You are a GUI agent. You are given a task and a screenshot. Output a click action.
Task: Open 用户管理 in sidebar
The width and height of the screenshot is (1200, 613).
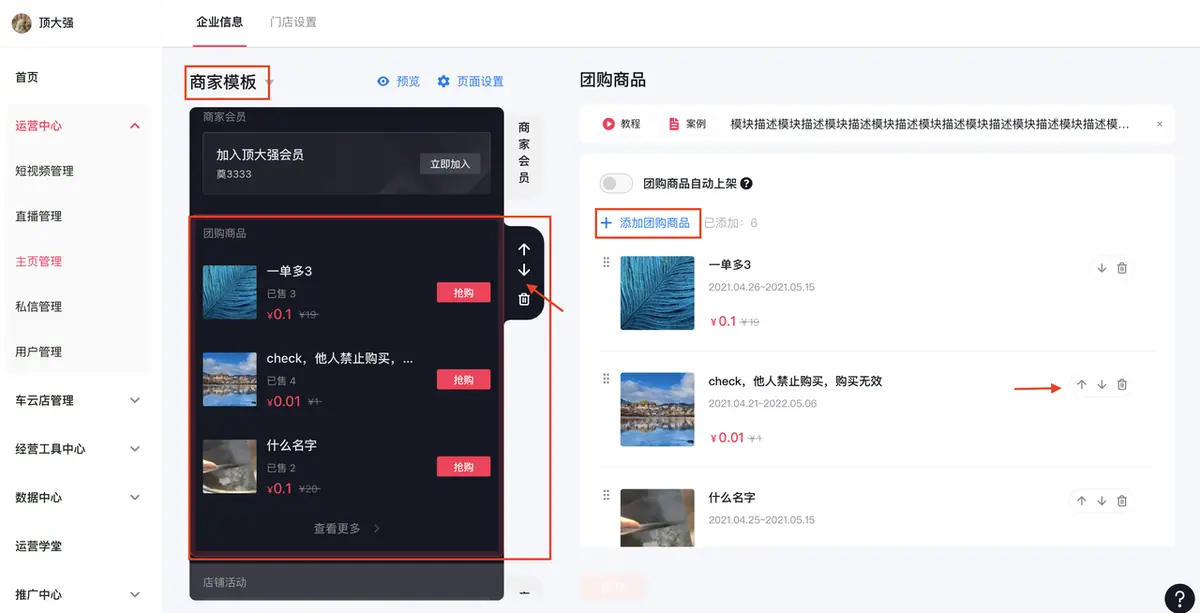point(38,351)
